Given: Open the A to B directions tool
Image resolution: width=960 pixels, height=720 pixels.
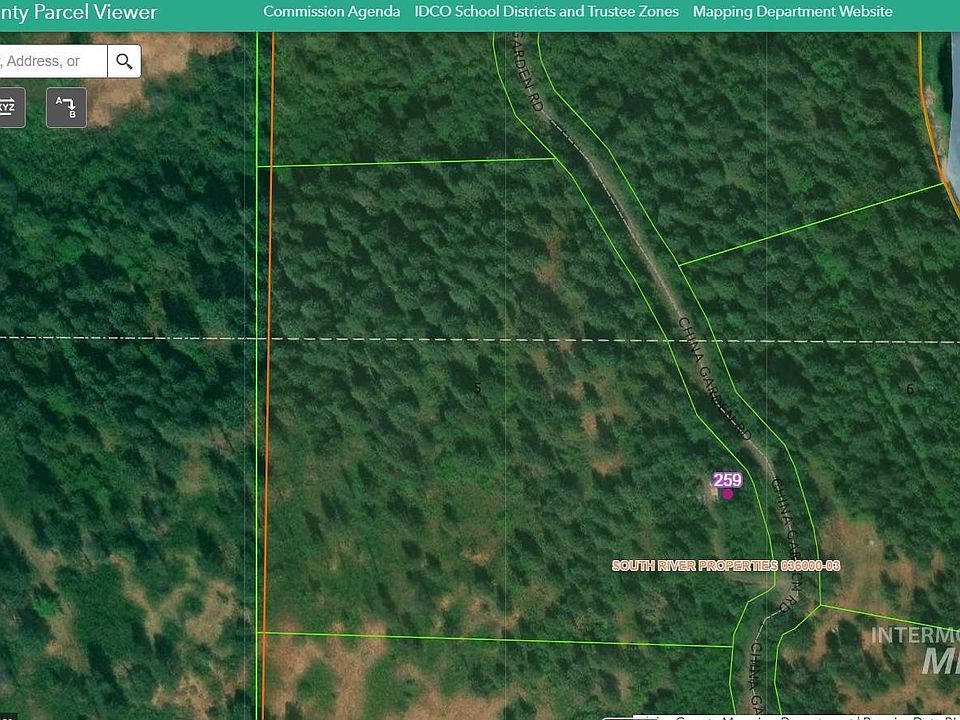Looking at the screenshot, I should tap(66, 107).
